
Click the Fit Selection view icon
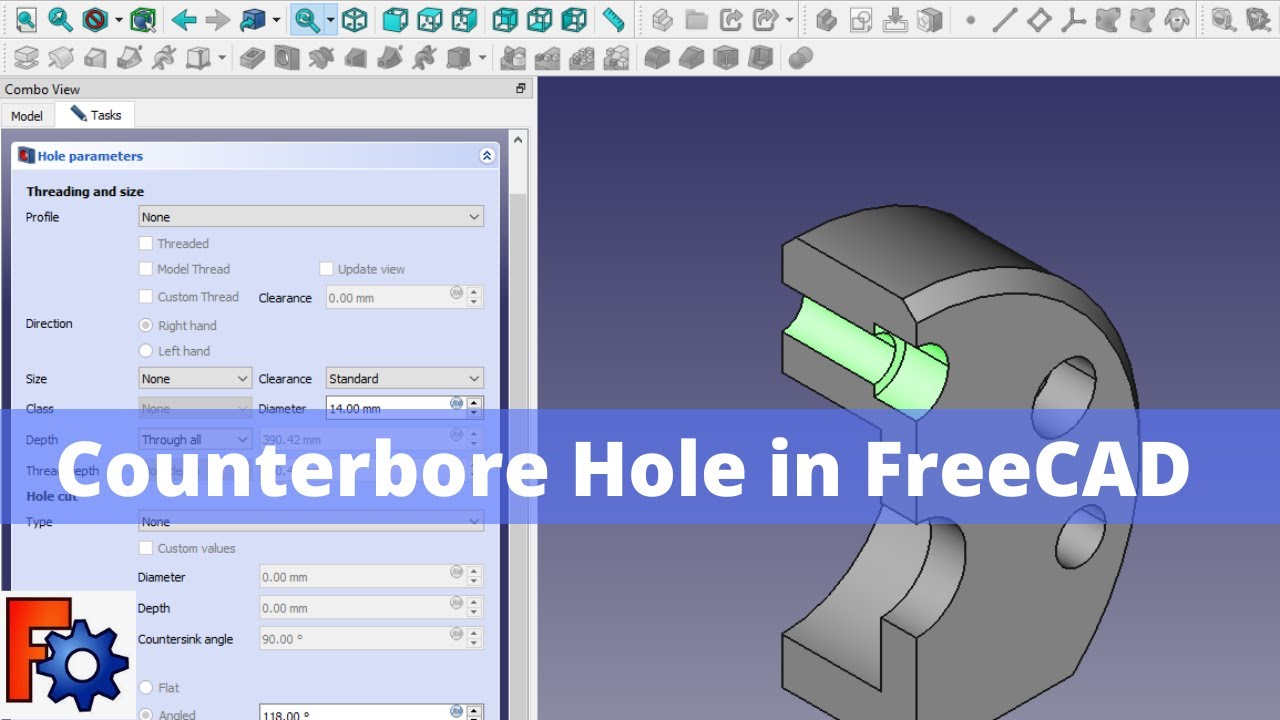tap(60, 19)
